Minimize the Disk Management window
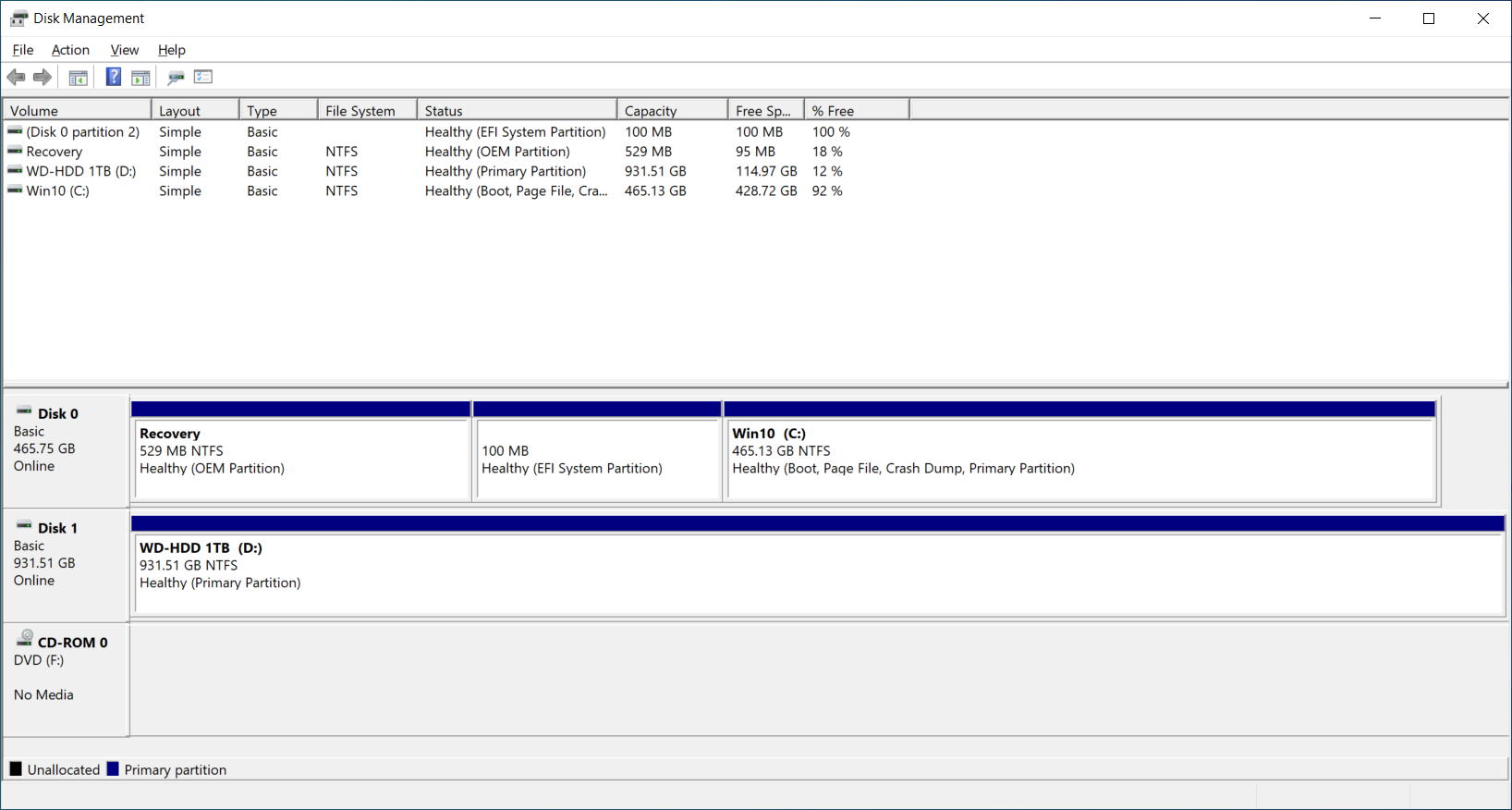This screenshot has height=810, width=1512. (x=1375, y=18)
